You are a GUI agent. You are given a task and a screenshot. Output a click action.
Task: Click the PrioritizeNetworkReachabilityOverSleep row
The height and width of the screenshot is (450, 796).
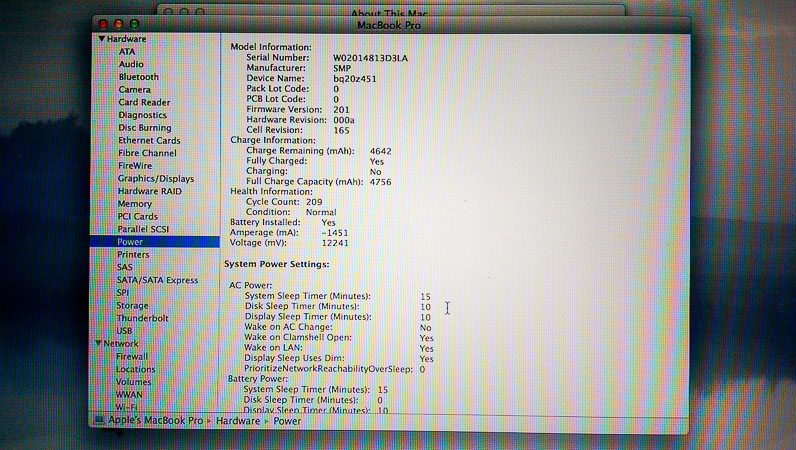point(335,369)
